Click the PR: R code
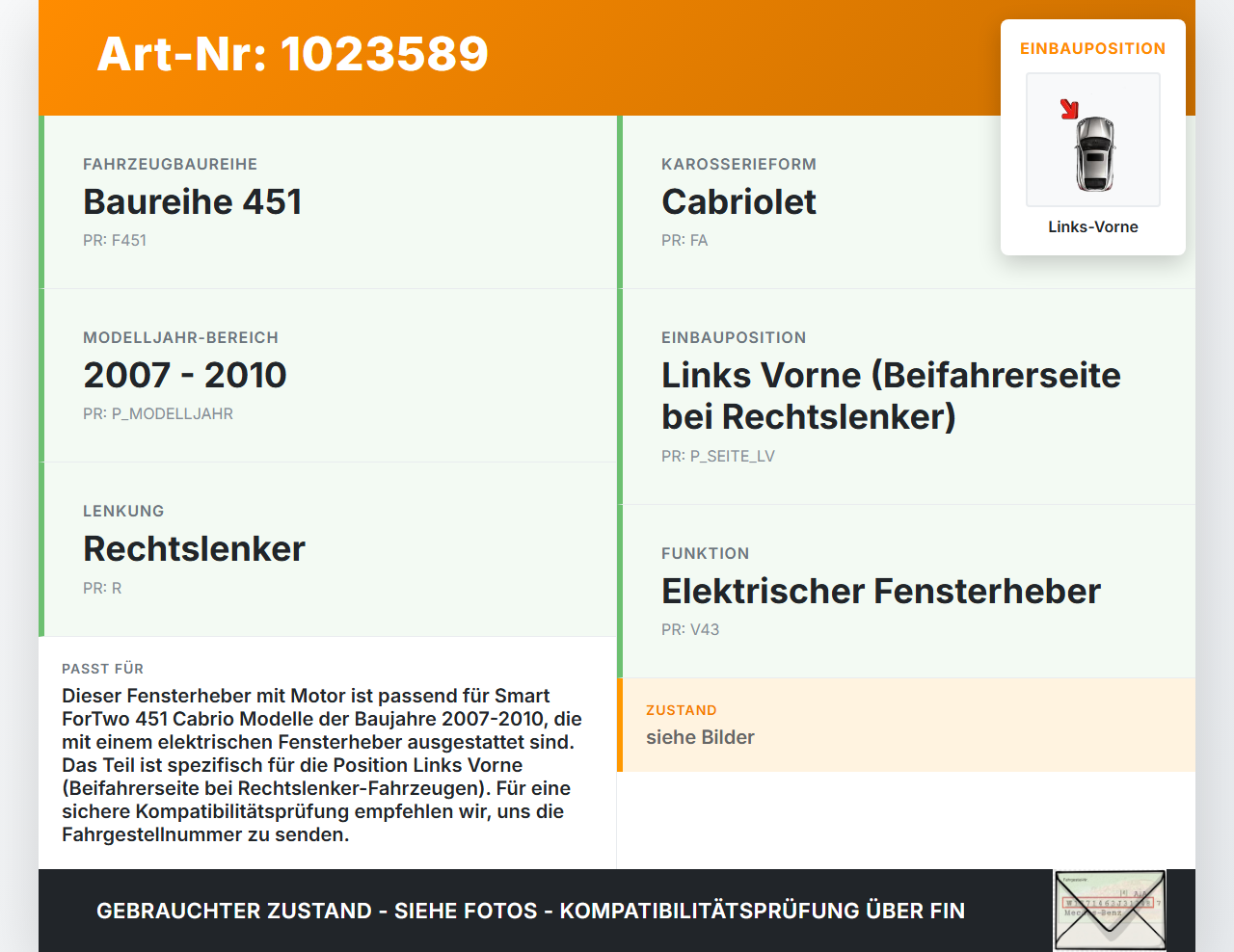Image resolution: width=1234 pixels, height=952 pixels. coord(102,588)
